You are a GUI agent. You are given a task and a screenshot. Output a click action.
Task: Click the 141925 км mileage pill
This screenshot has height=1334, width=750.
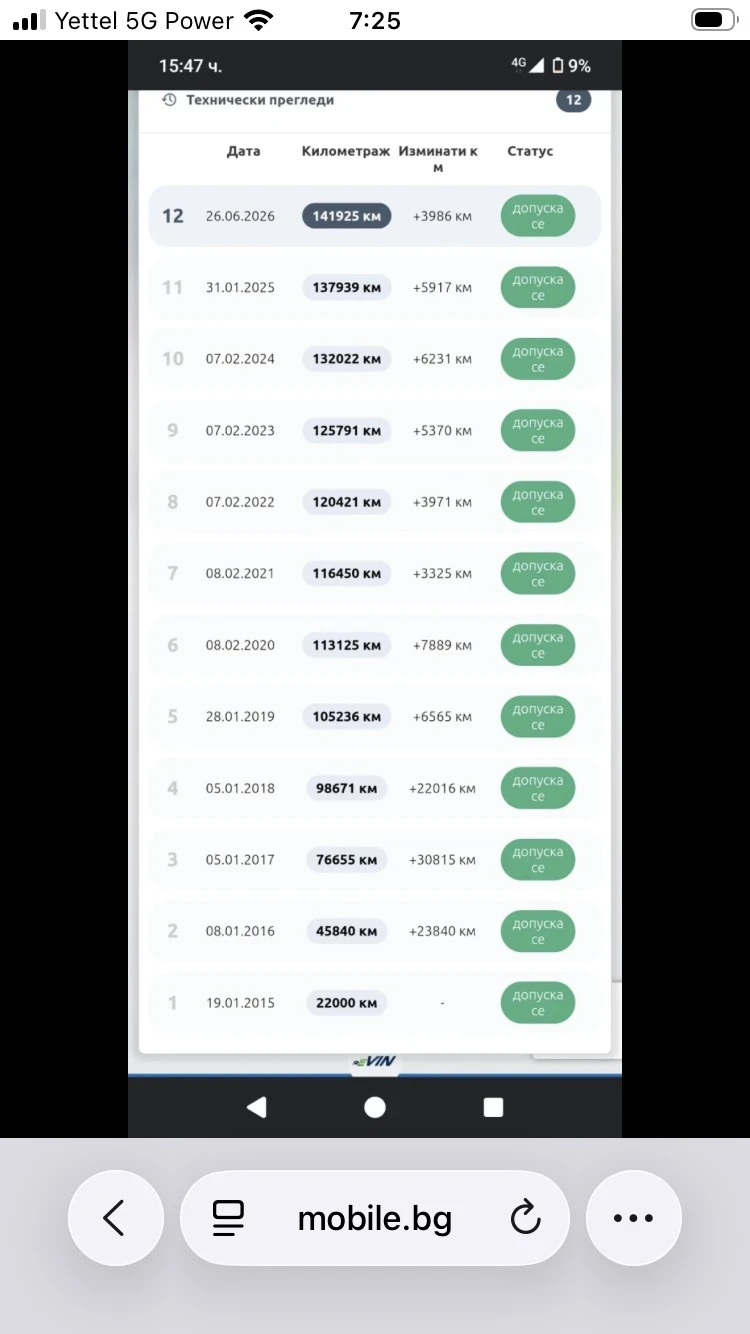tap(347, 216)
